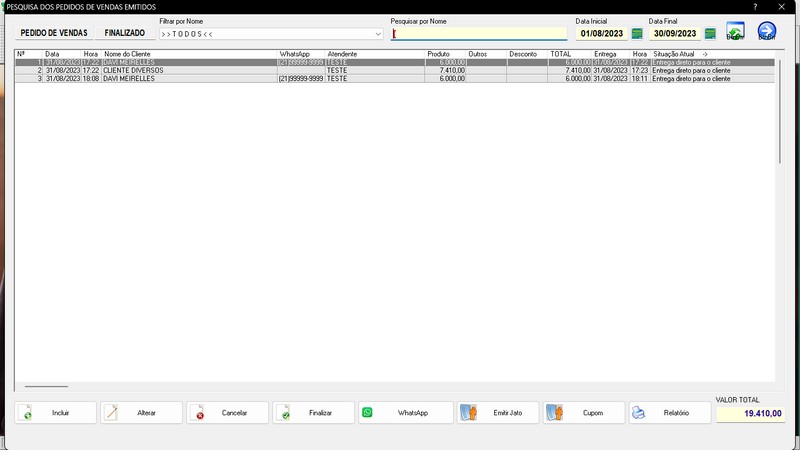
Task: Click the 17:23 delivery time cell
Action: coord(640,70)
